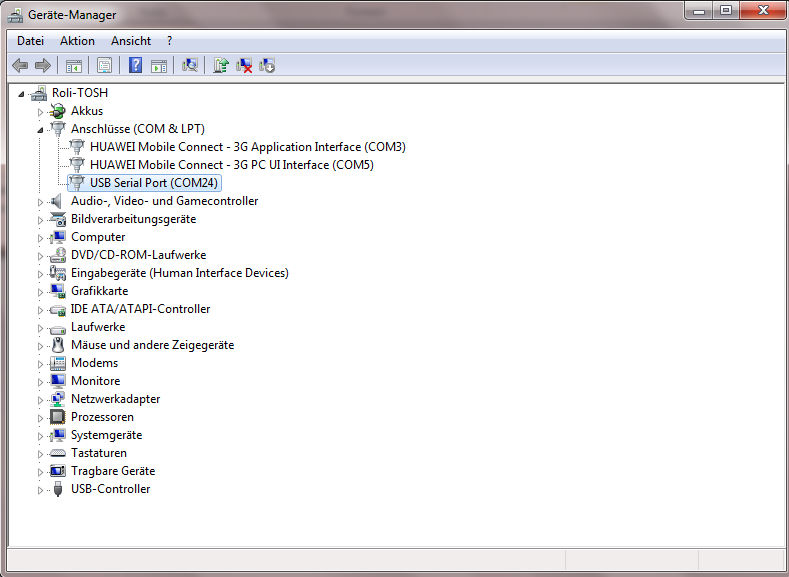789x577 pixels.
Task: Click the Forward arrow toolbar button
Action: [43, 65]
